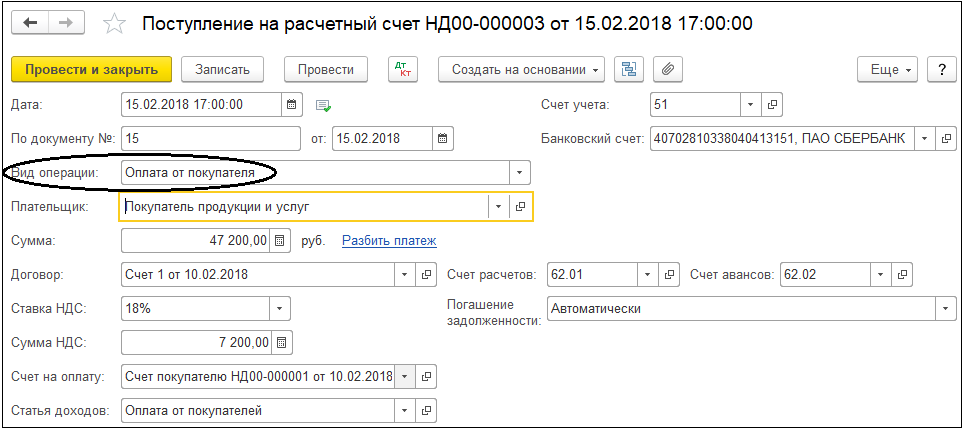Viewport: 963px width, 429px height.
Task: Expand the Договор dropdown
Action: coord(405,274)
